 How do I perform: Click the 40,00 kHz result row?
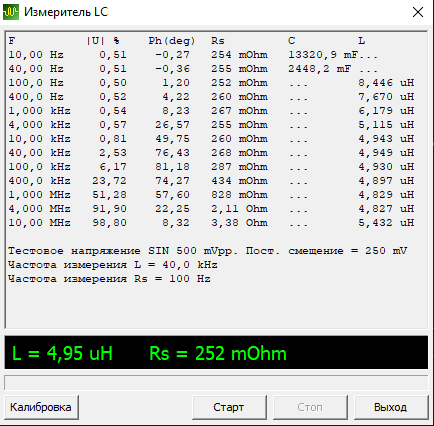click(x=211, y=153)
